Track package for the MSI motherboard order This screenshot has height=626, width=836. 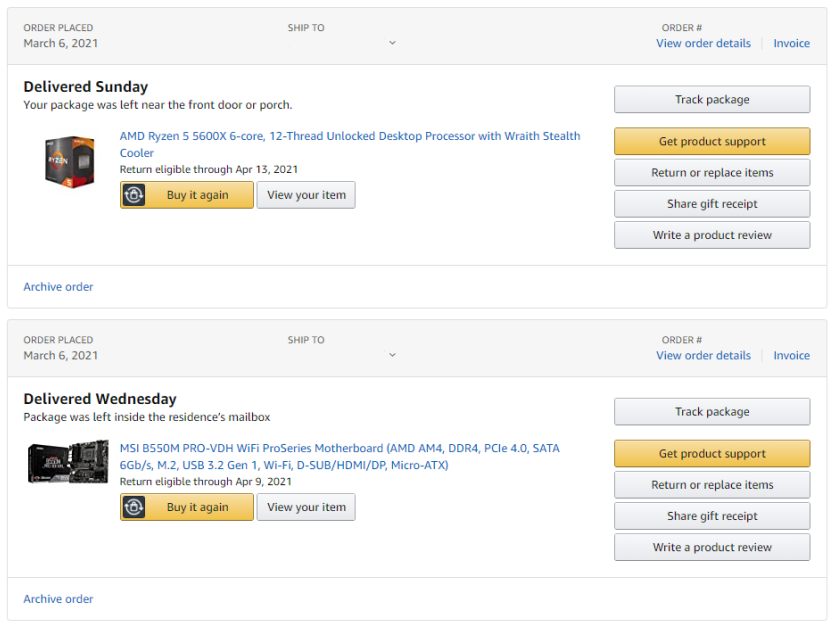[712, 412]
